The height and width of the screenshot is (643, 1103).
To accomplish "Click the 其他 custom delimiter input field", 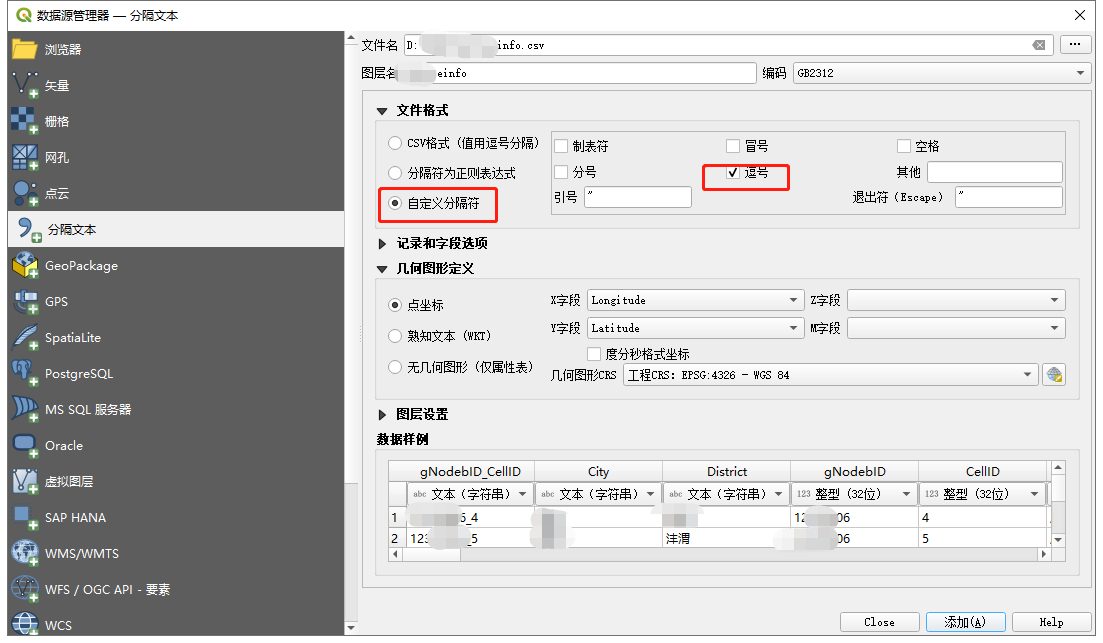I will click(x=994, y=172).
